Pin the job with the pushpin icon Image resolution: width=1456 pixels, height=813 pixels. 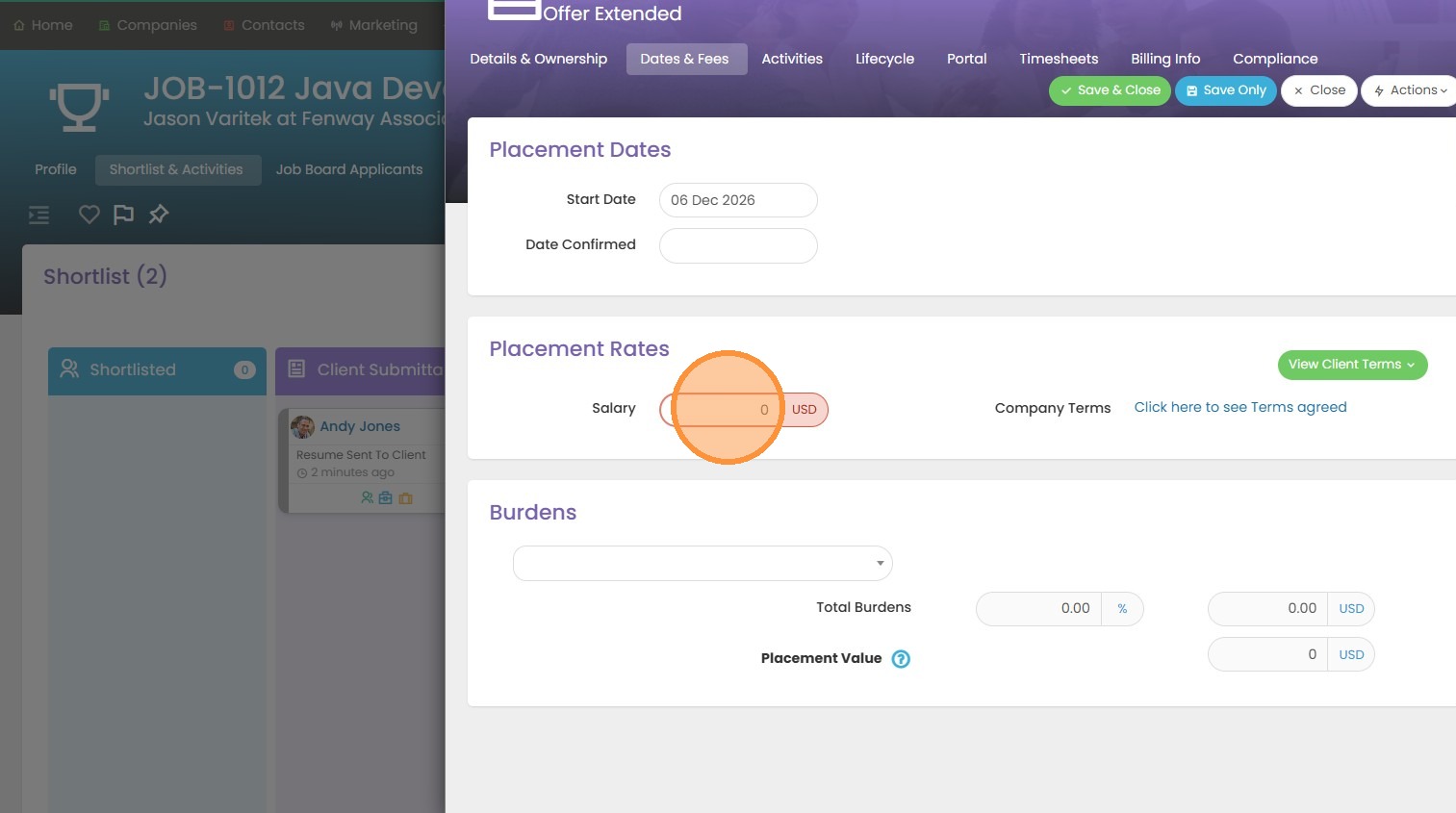click(159, 215)
